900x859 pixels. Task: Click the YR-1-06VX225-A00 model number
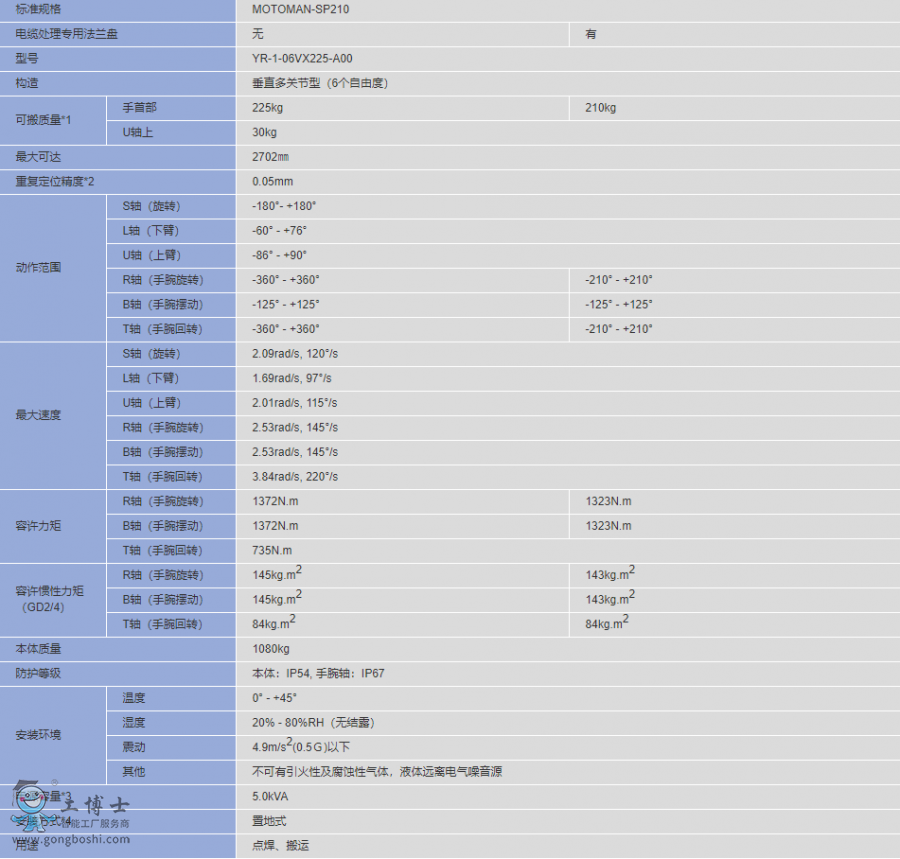(x=302, y=59)
